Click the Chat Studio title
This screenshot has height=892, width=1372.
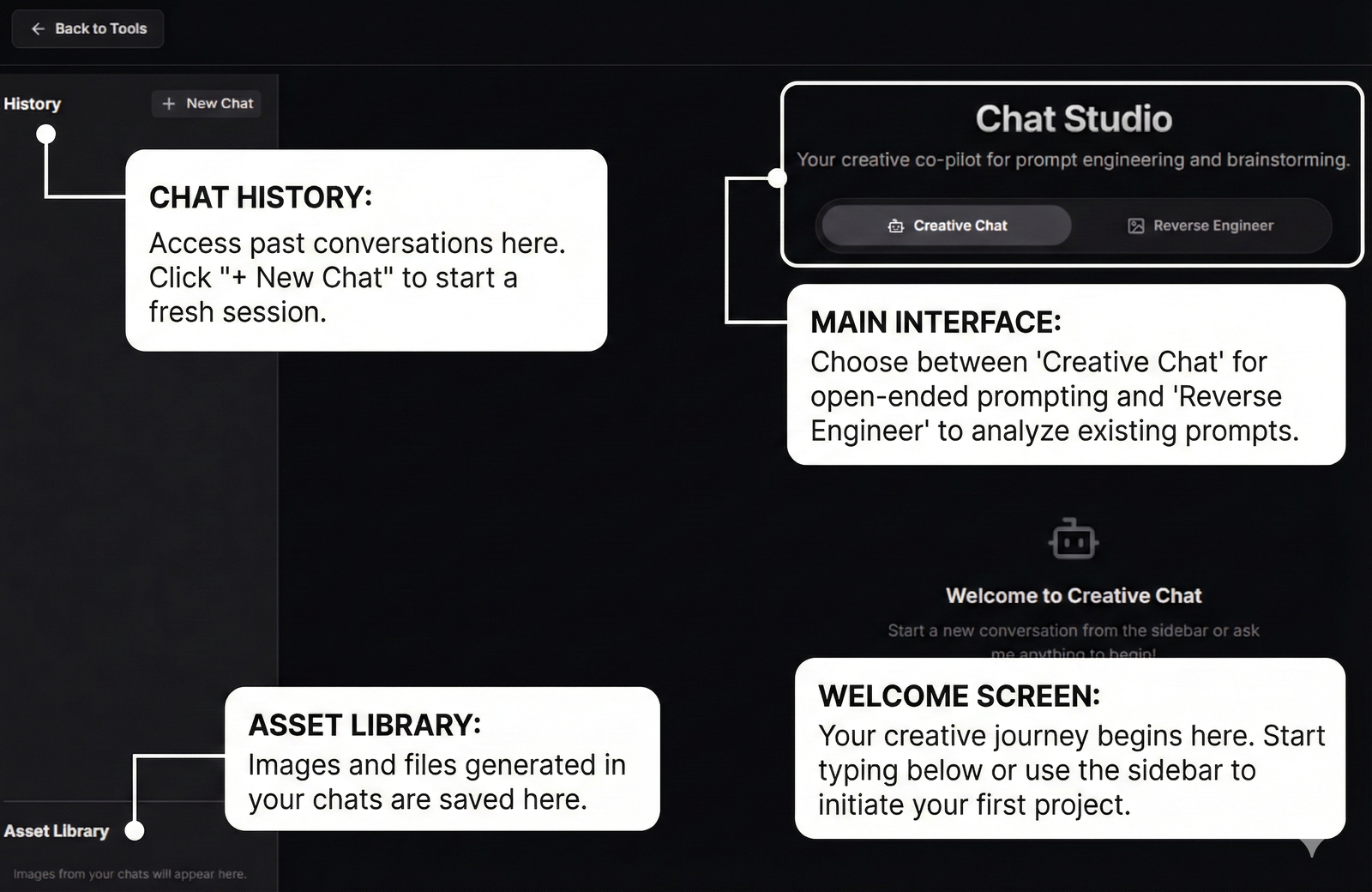point(1074,119)
